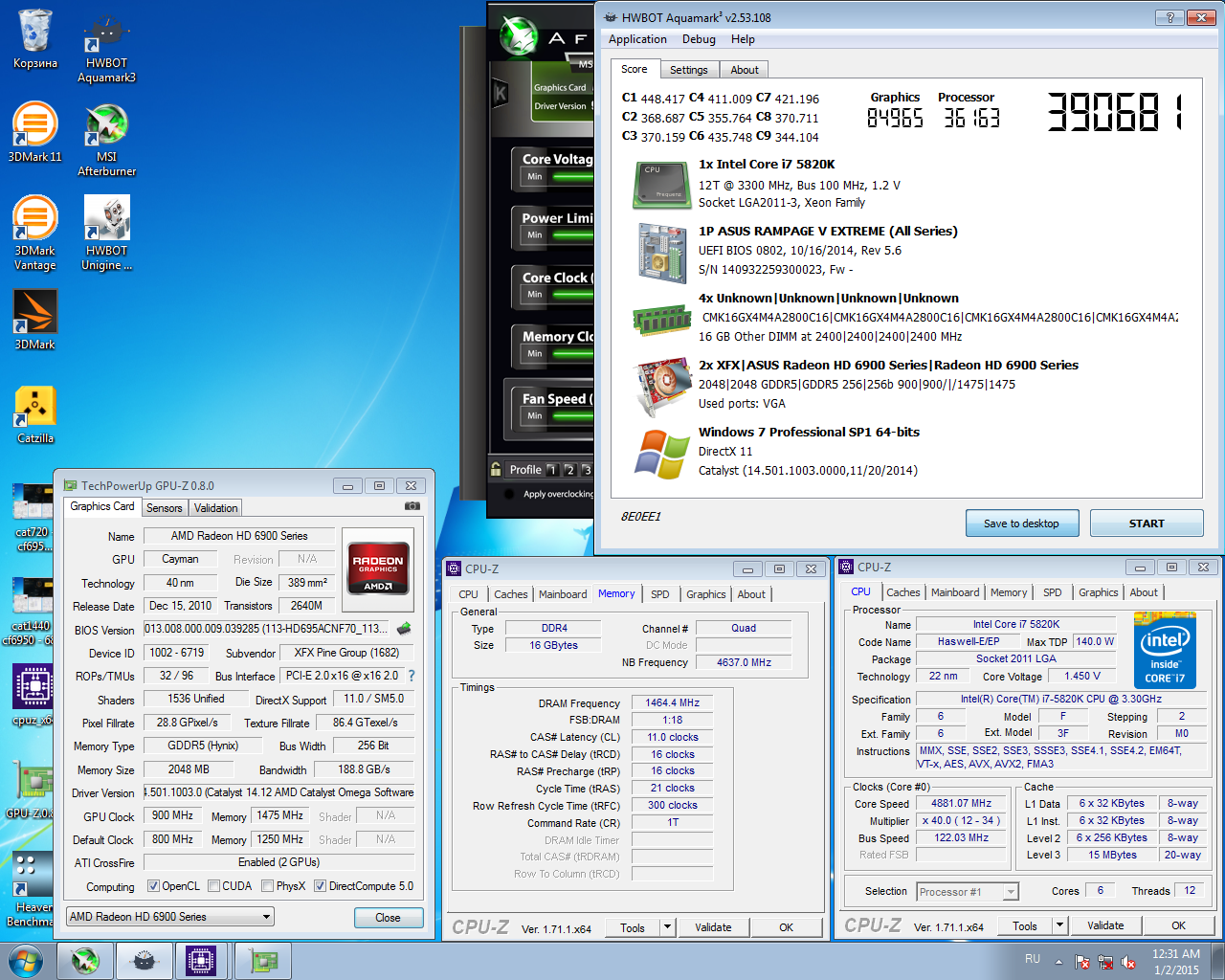Open Application menu in Aquamark

(637, 39)
